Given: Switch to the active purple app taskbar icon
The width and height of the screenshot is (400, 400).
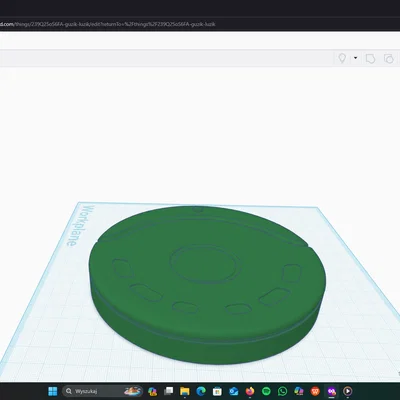Looking at the screenshot, I should (331, 391).
